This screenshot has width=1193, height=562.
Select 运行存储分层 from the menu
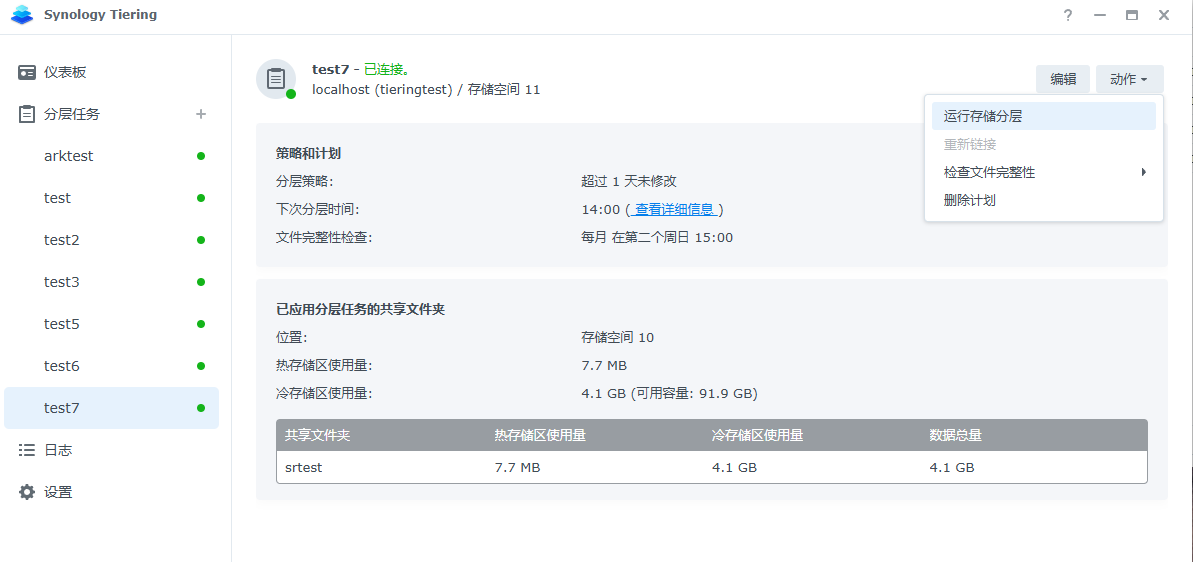[x=983, y=116]
